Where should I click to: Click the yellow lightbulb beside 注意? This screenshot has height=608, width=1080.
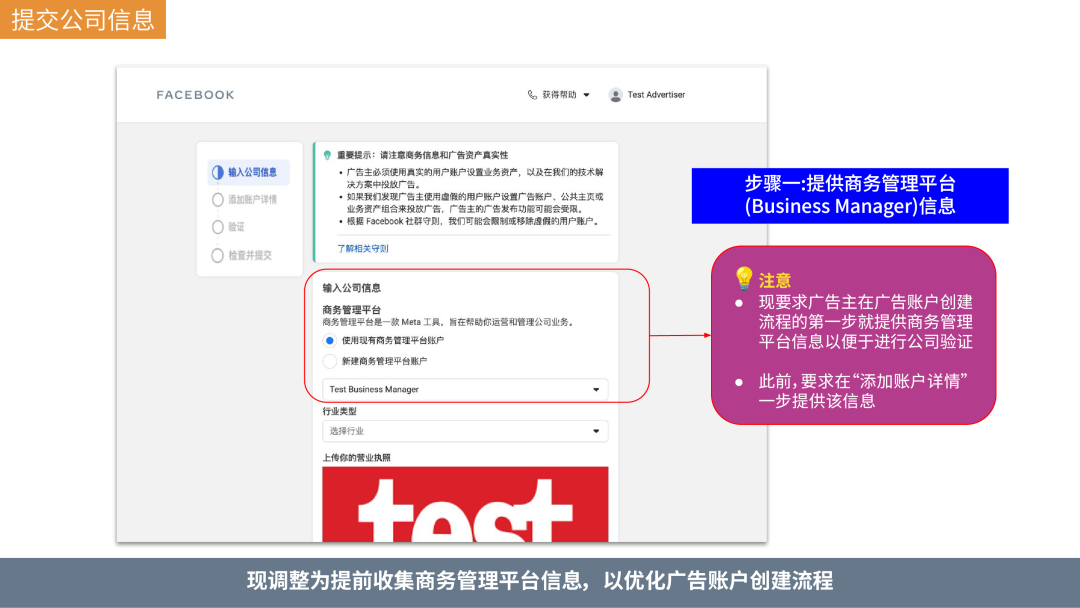click(x=744, y=278)
